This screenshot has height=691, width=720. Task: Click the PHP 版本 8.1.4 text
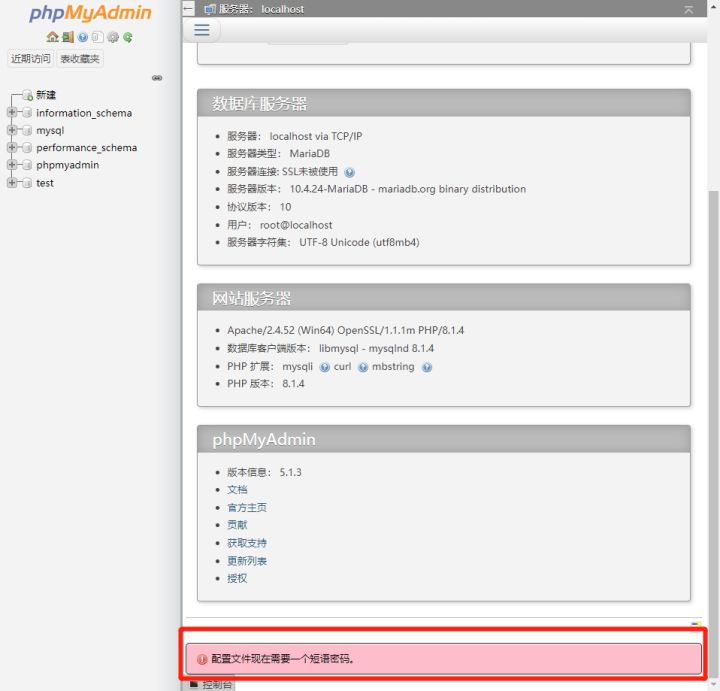pos(265,384)
